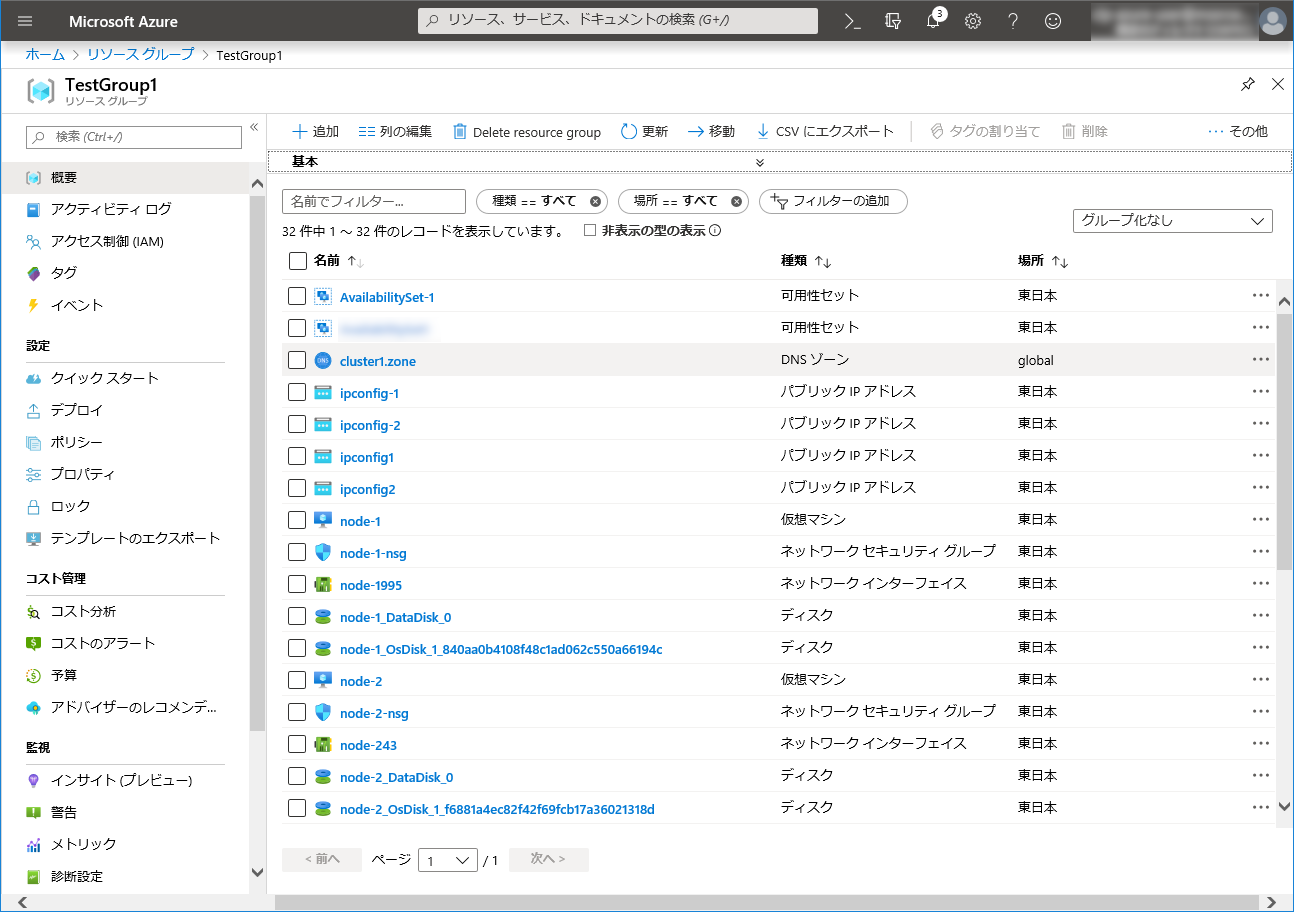The height and width of the screenshot is (912, 1294).
Task: Pin TestGroup1 blade to dashboard
Action: click(x=1247, y=85)
